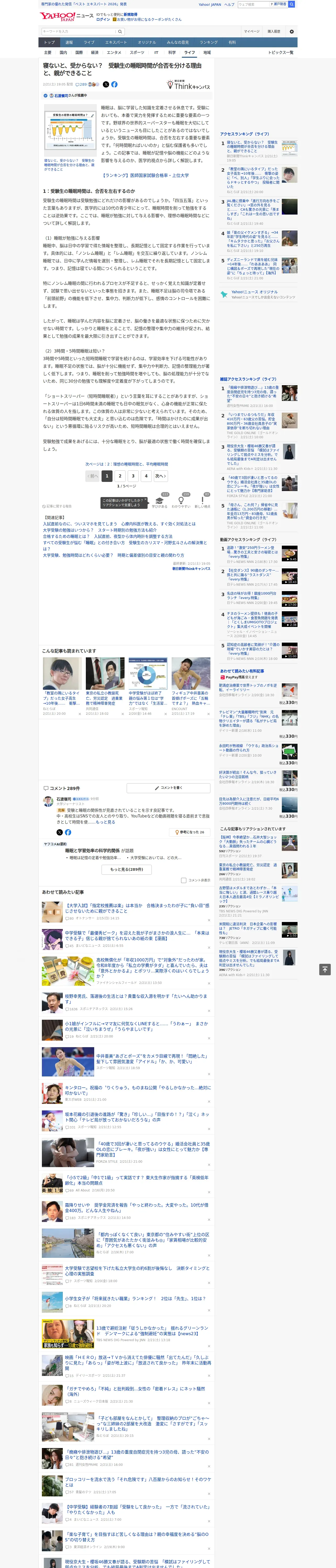Open the 小学生女子が「将来就きたい職業」ランキング article

click(x=135, y=1298)
